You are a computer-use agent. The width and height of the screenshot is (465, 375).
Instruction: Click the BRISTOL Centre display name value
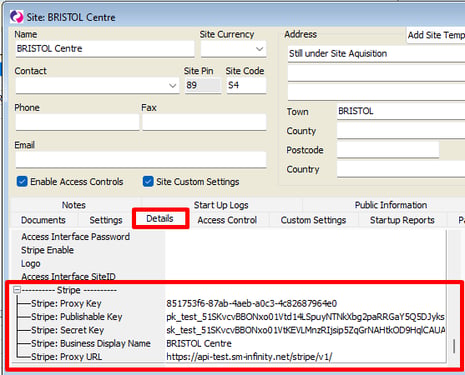click(199, 343)
